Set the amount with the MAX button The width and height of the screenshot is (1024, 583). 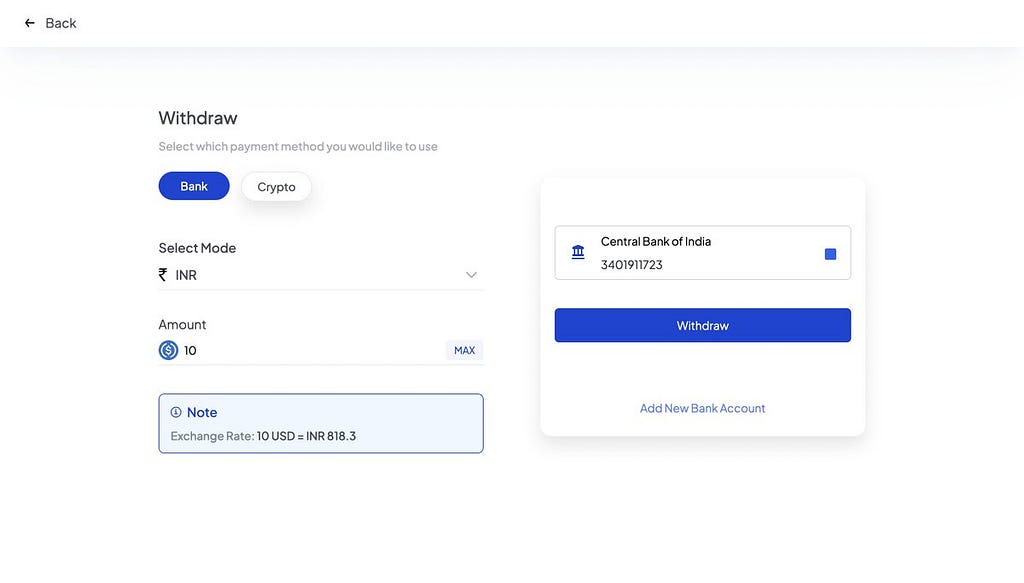(464, 351)
